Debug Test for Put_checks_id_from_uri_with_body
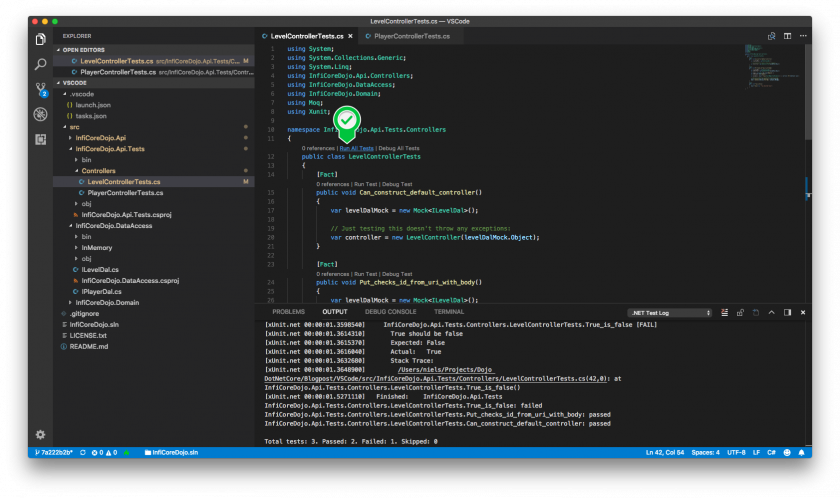Screen dimensions: 840x498 tap(397, 274)
